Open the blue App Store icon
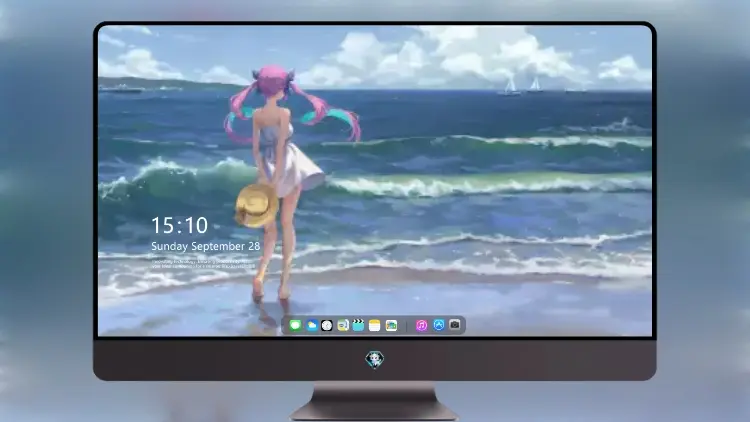Screen dimensions: 750x422 439,325
